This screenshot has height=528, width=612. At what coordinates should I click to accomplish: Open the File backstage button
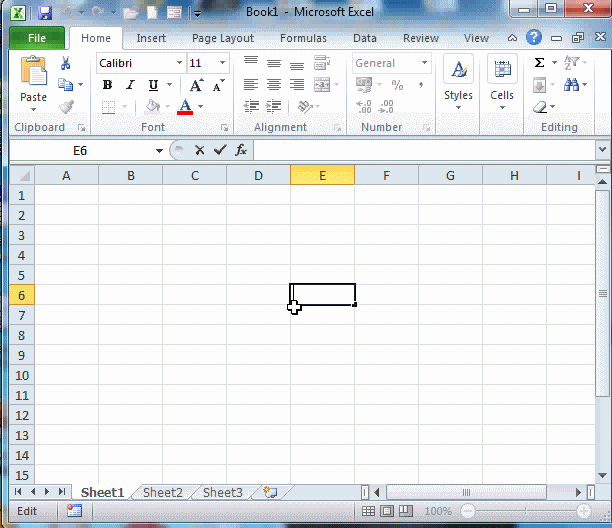[37, 39]
